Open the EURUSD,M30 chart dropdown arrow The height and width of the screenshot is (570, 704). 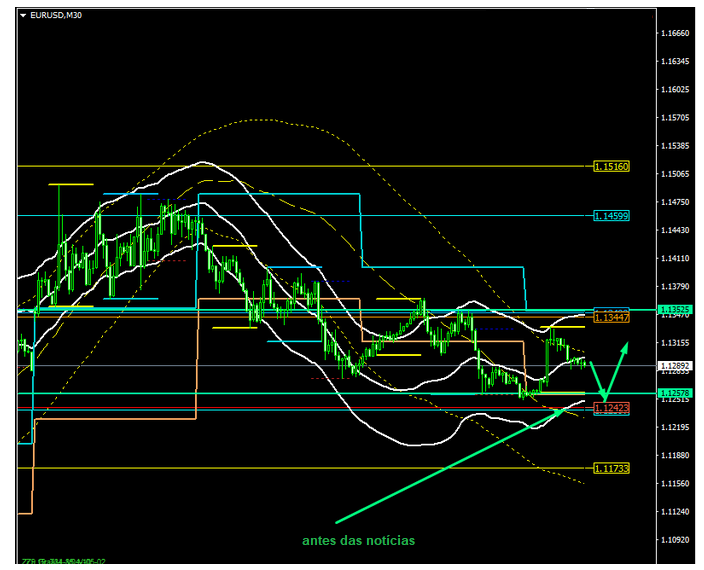[x=23, y=15]
